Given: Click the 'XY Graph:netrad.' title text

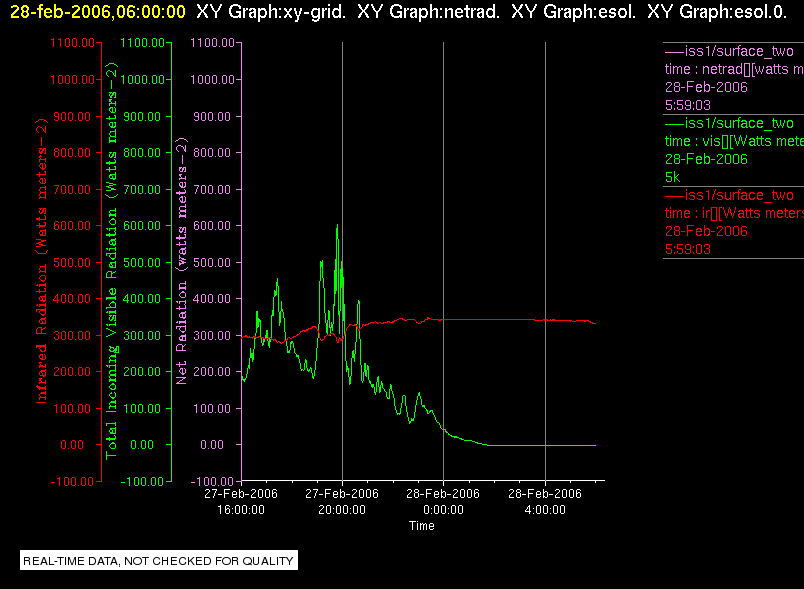Looking at the screenshot, I should pos(428,12).
